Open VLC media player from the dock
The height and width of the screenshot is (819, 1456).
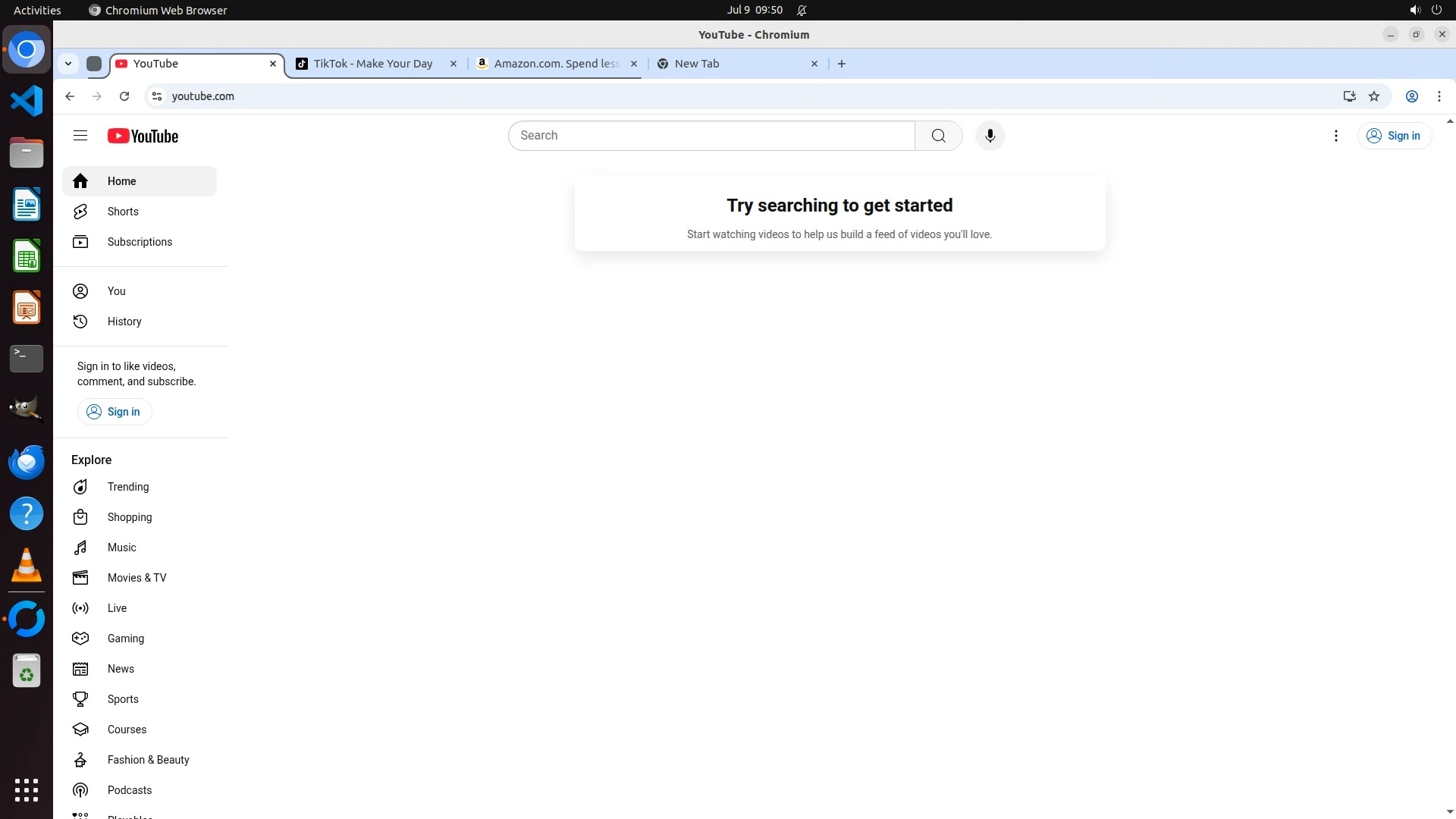[x=27, y=566]
